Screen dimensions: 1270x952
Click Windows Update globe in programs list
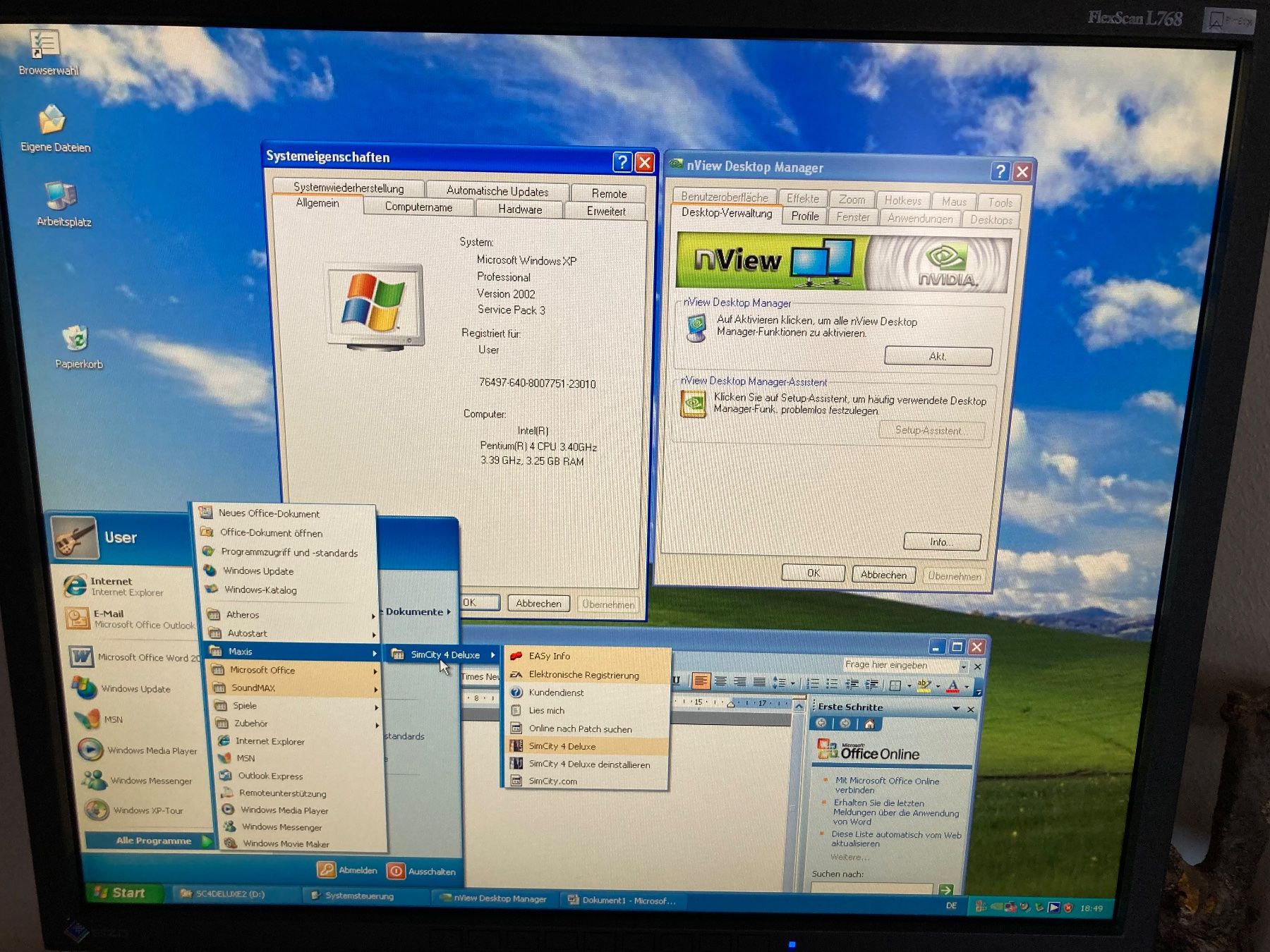(x=210, y=570)
